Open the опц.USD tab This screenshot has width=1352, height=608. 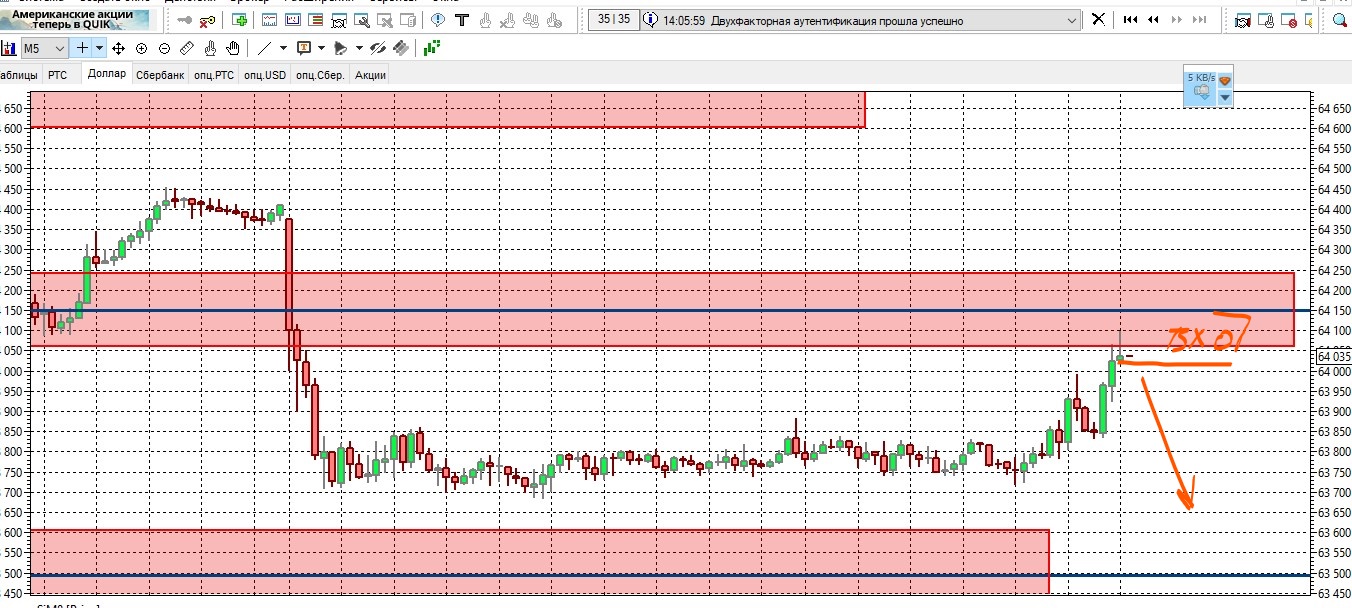[265, 75]
